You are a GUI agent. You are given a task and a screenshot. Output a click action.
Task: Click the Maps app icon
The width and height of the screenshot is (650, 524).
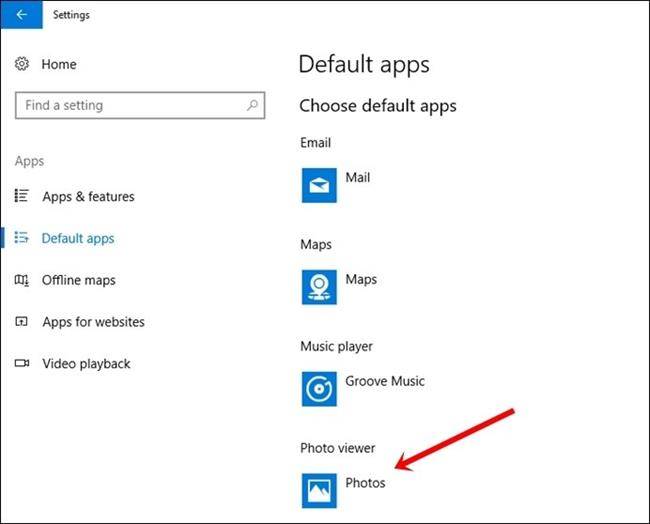(319, 287)
